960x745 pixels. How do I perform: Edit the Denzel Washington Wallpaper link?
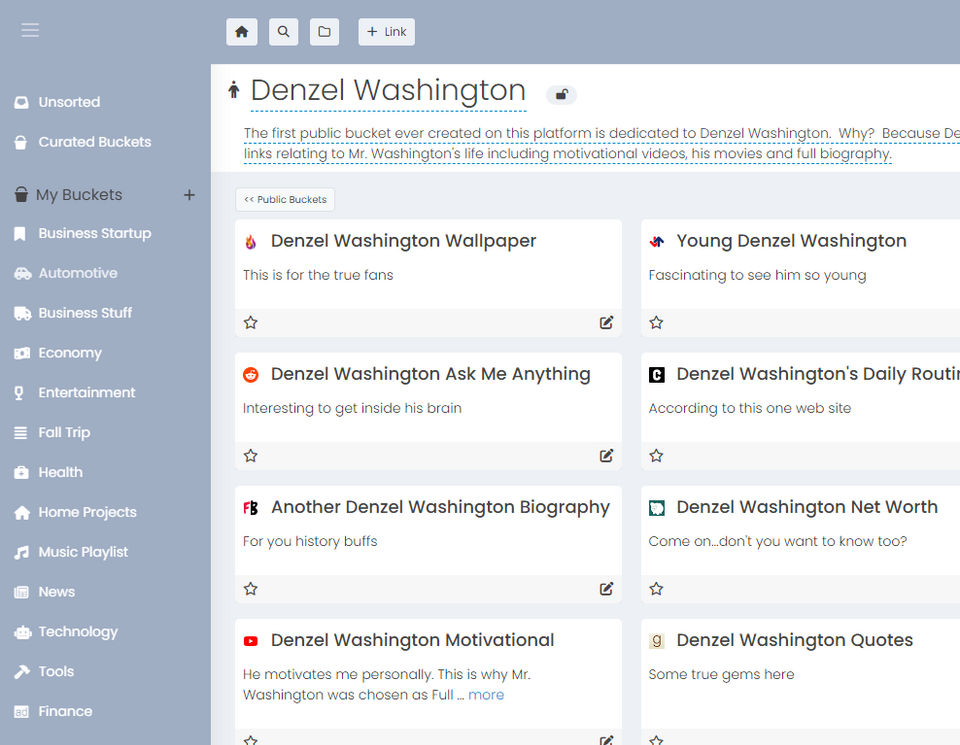(606, 322)
